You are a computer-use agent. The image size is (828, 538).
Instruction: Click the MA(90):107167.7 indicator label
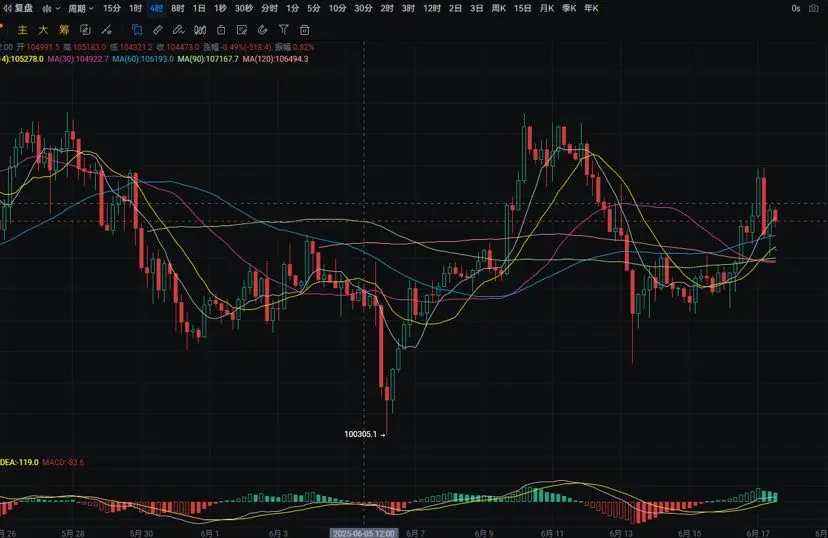(208, 59)
